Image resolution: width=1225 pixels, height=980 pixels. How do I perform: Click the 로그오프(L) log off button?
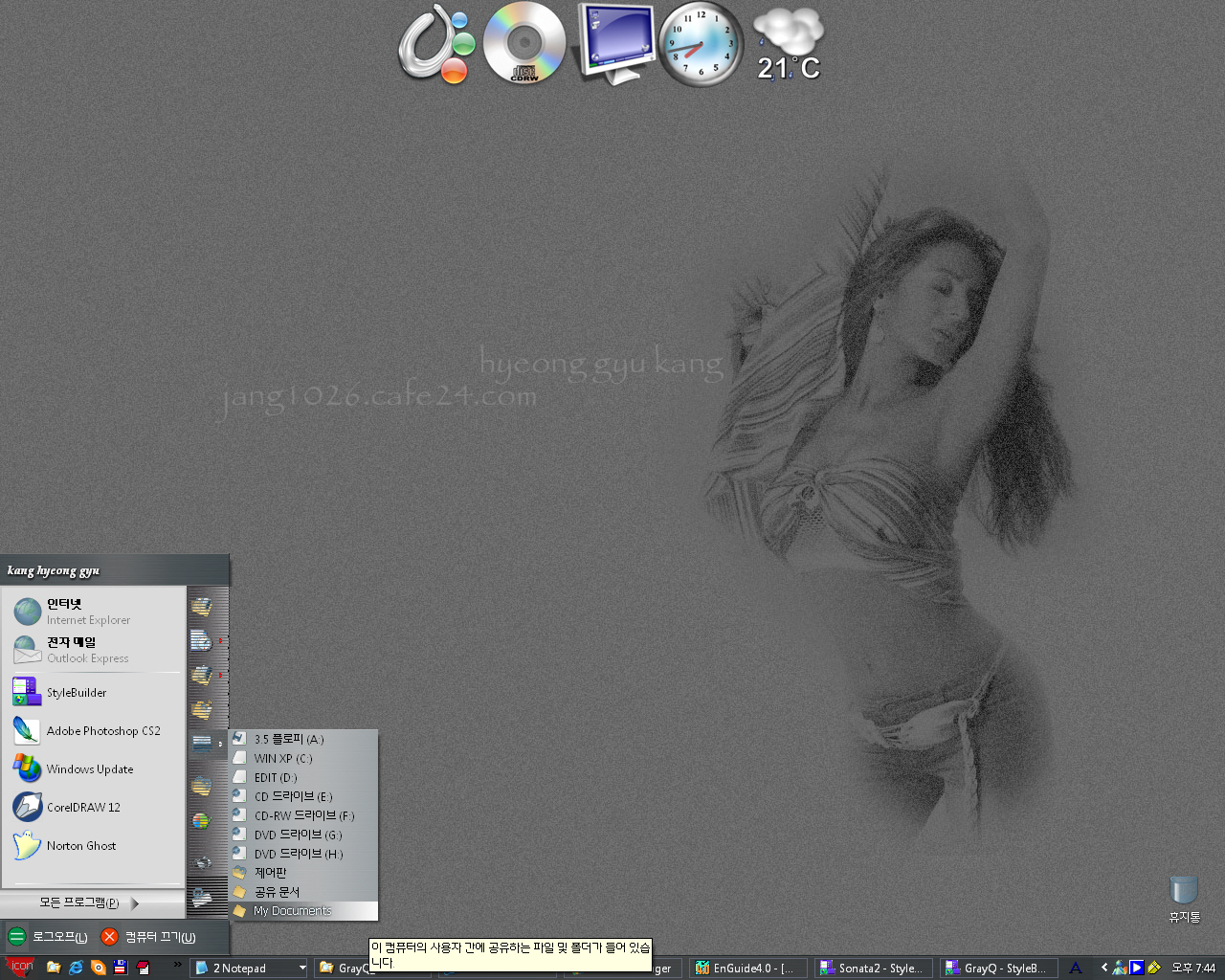[x=48, y=937]
